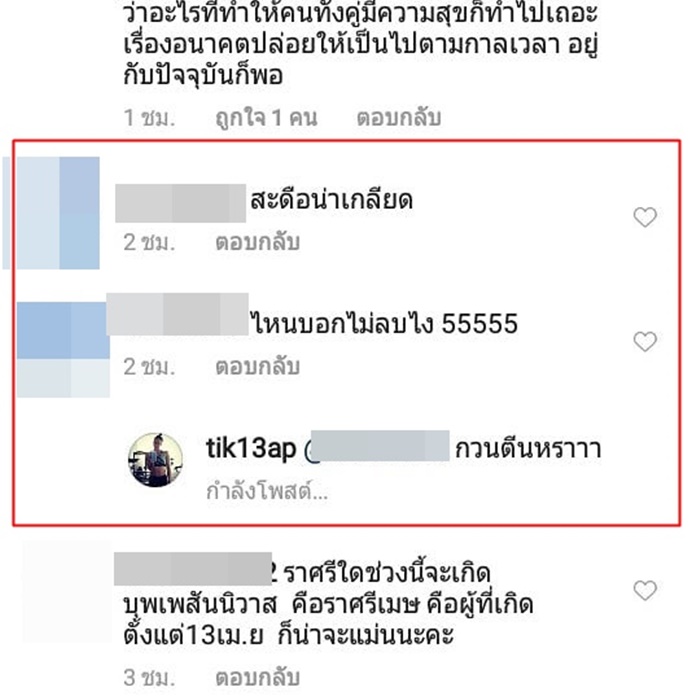Click the 3 ชม. timestamp
The image size is (700, 700).
click(x=150, y=678)
